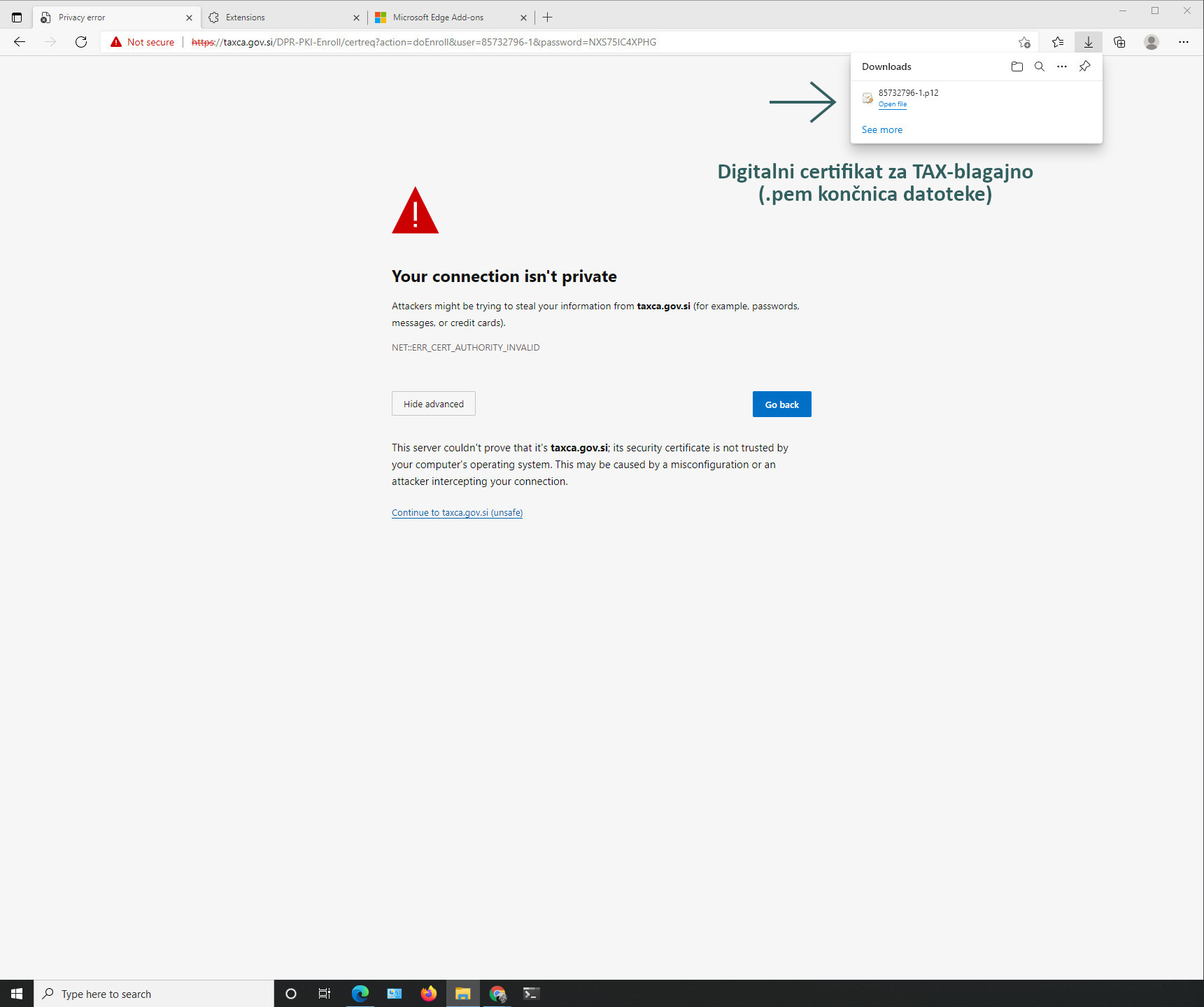Reload the current page
The height and width of the screenshot is (1007, 1204).
pos(81,42)
